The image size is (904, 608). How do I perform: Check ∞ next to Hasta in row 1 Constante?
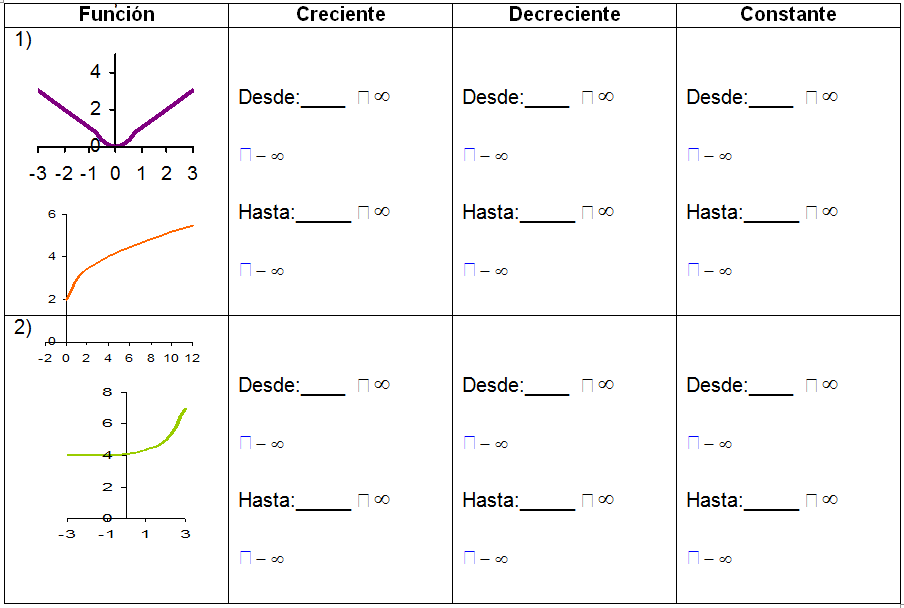tap(812, 211)
